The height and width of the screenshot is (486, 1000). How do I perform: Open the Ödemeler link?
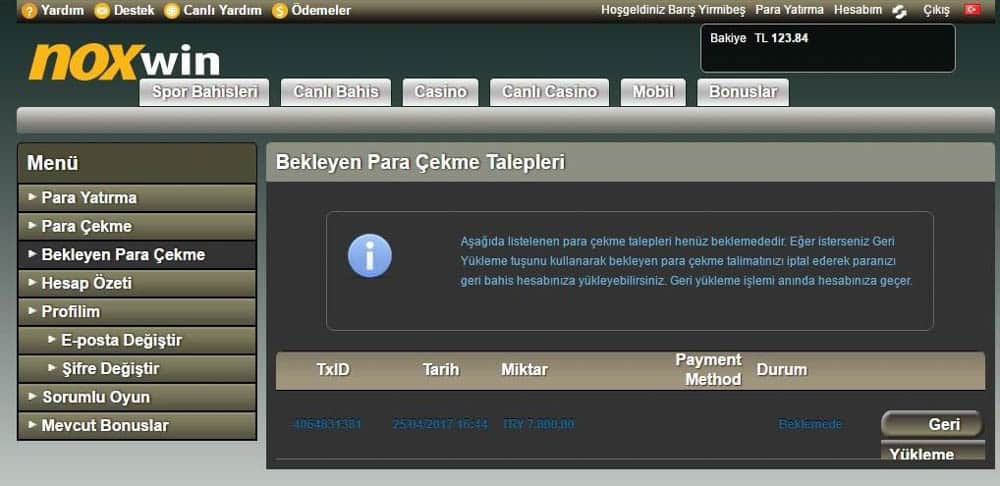coord(321,10)
